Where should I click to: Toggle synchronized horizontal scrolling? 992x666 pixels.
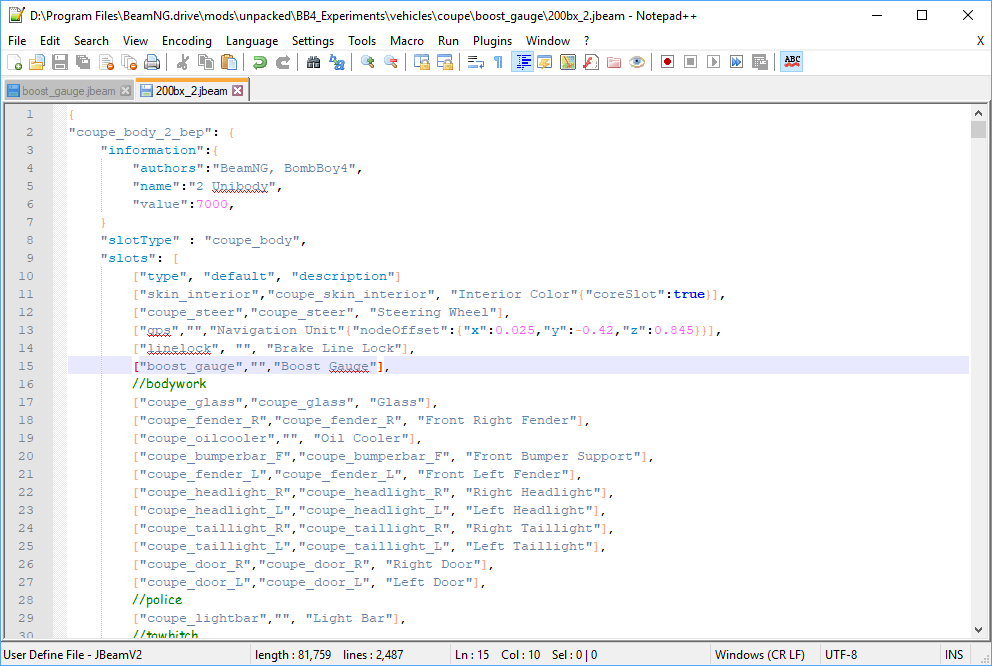(445, 62)
